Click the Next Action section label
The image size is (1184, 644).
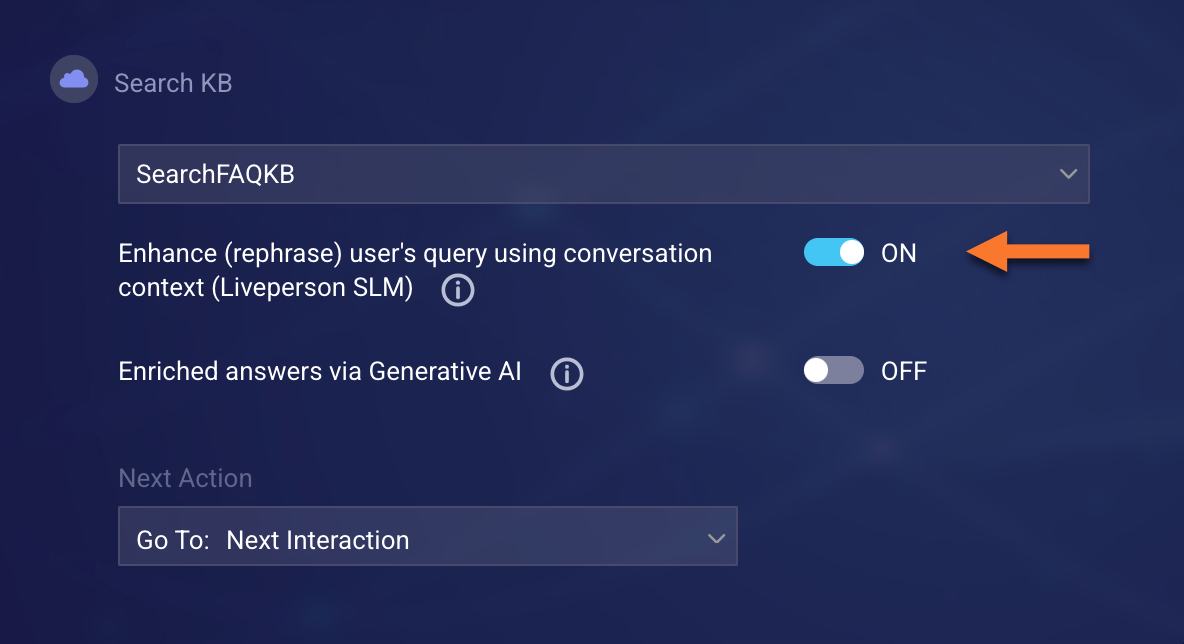(185, 478)
